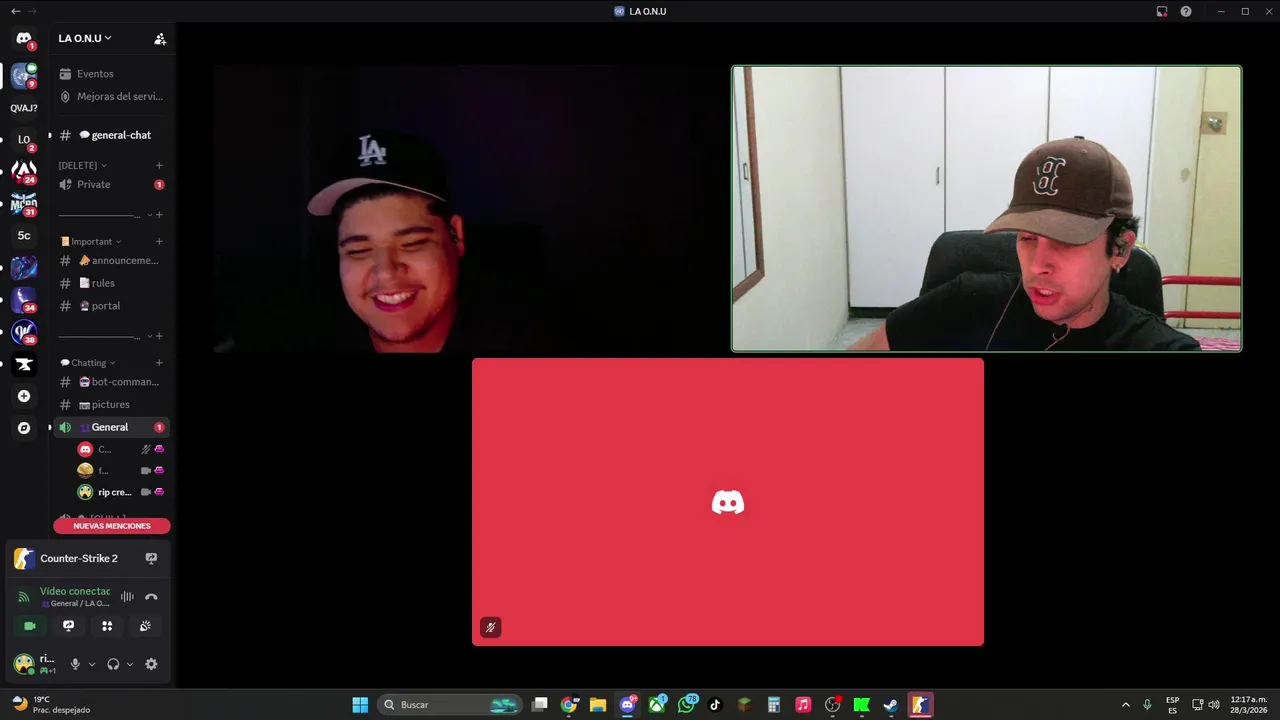Open the 5c server icon
The image size is (1280, 720).
[x=24, y=236]
